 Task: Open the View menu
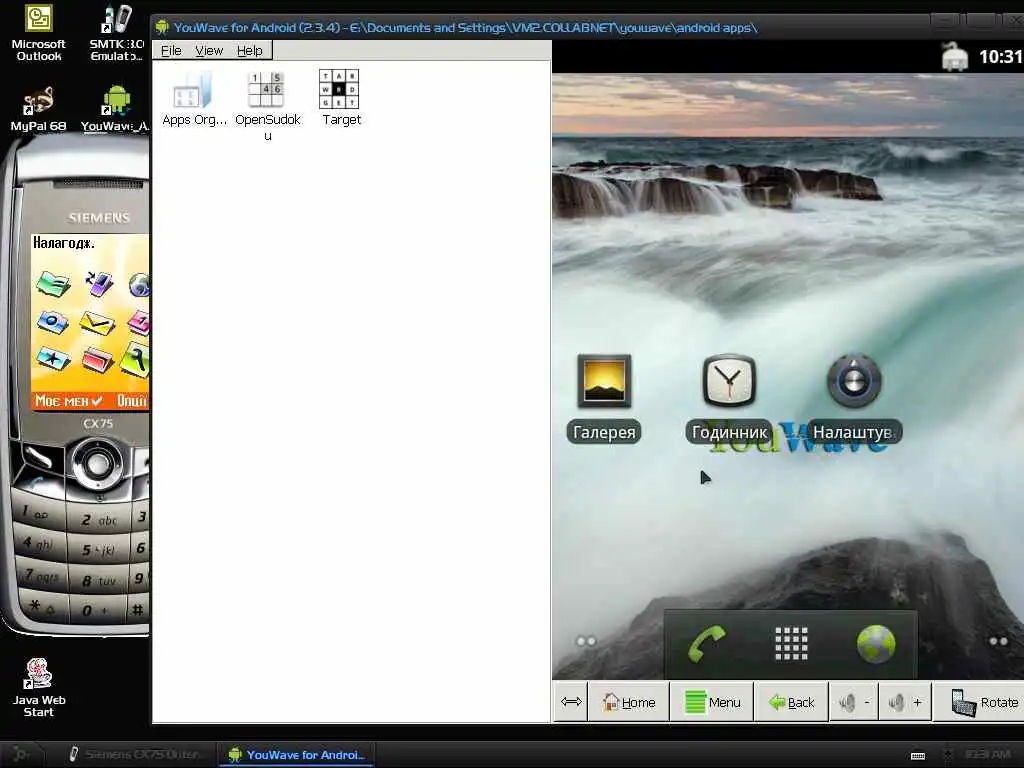click(x=209, y=50)
